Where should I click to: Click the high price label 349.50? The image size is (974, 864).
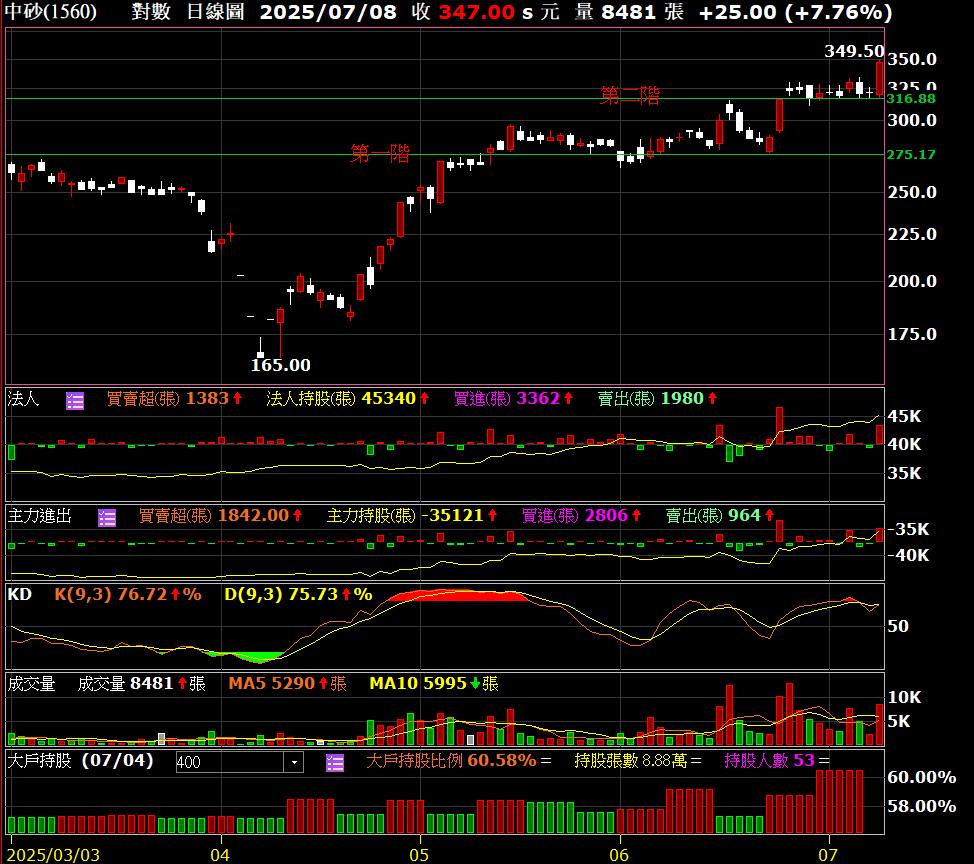pos(854,51)
